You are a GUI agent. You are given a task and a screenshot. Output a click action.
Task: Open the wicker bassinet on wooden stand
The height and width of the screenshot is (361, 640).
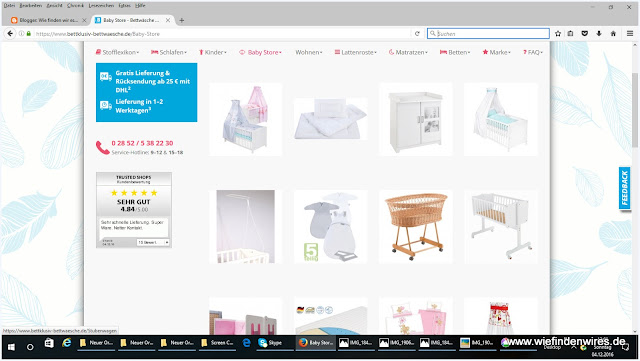[416, 227]
